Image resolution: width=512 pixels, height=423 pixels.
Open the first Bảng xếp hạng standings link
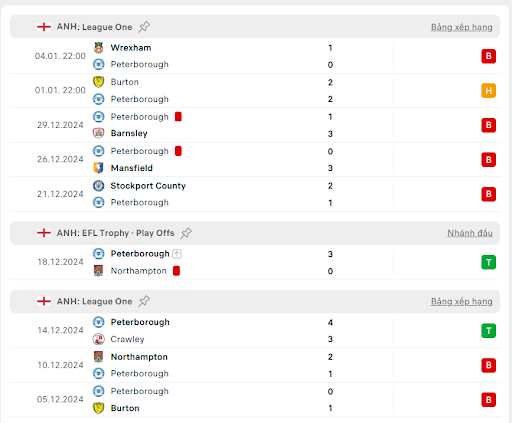click(461, 27)
